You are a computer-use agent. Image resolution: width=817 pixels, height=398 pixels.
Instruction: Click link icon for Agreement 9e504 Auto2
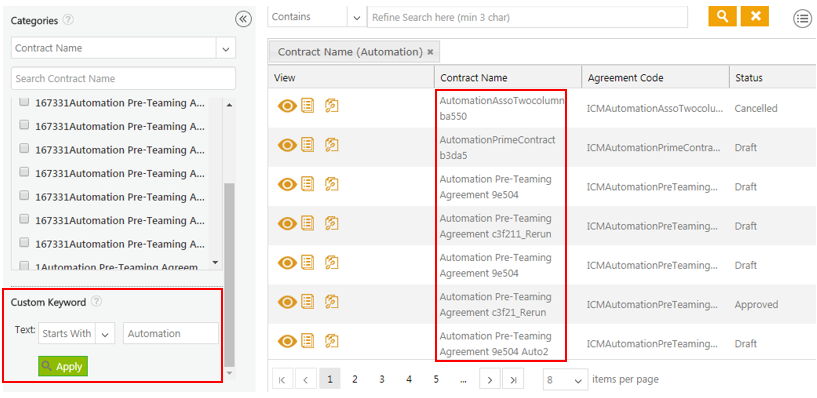331,341
